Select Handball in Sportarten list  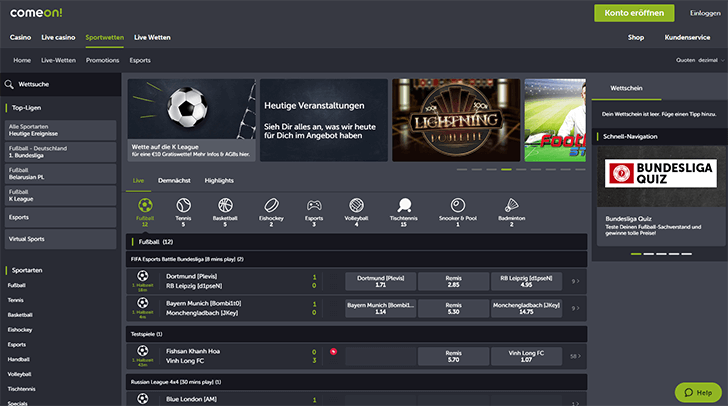[x=19, y=359]
